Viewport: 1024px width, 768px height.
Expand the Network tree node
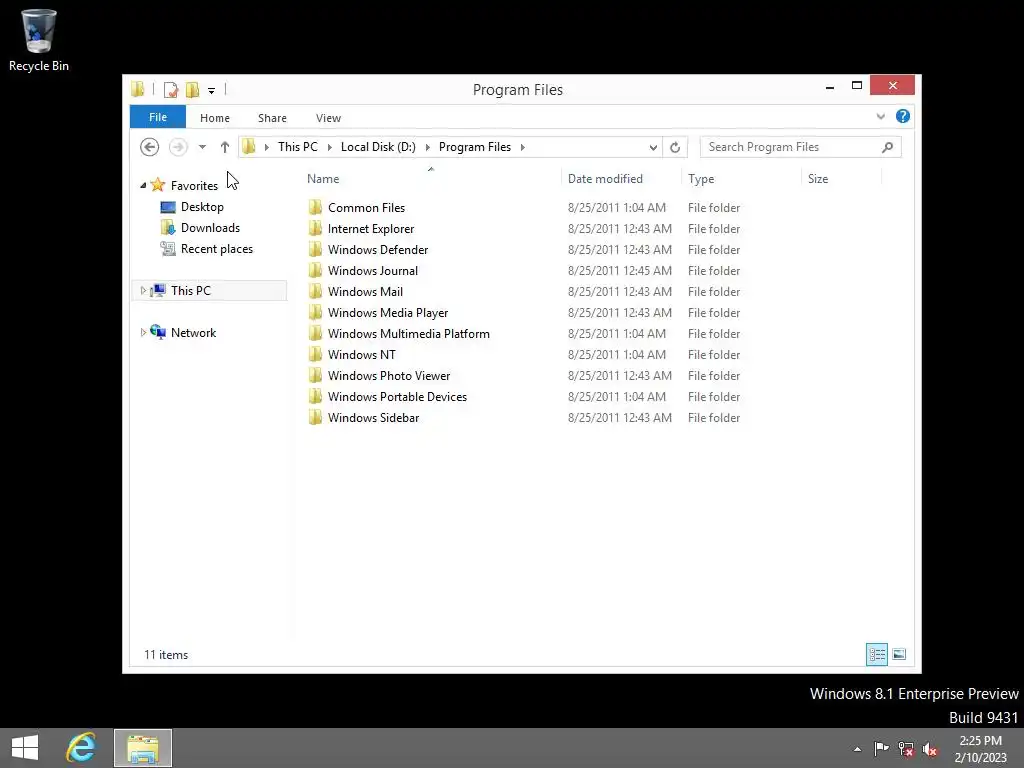pos(143,332)
